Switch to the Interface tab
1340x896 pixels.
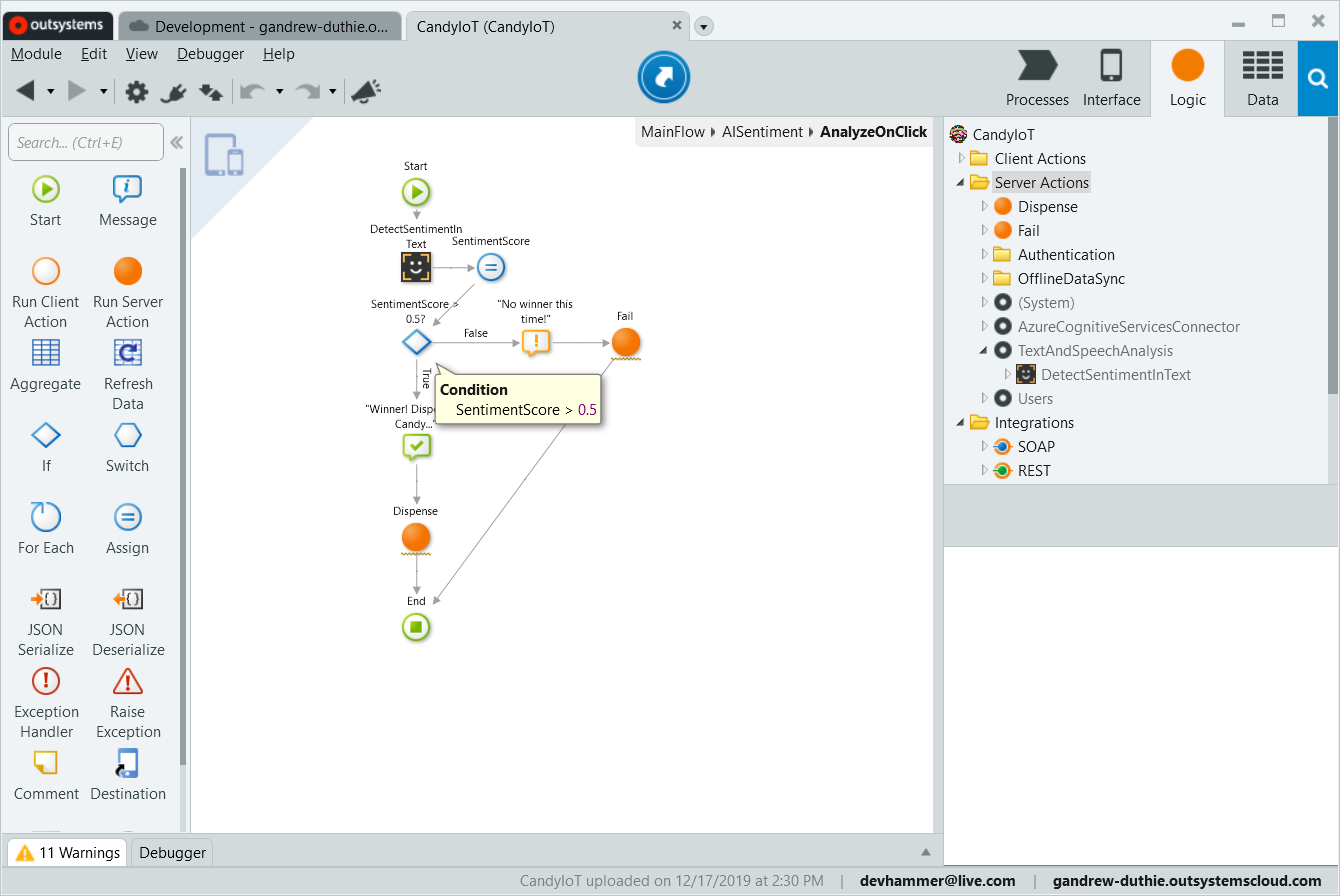(1112, 79)
